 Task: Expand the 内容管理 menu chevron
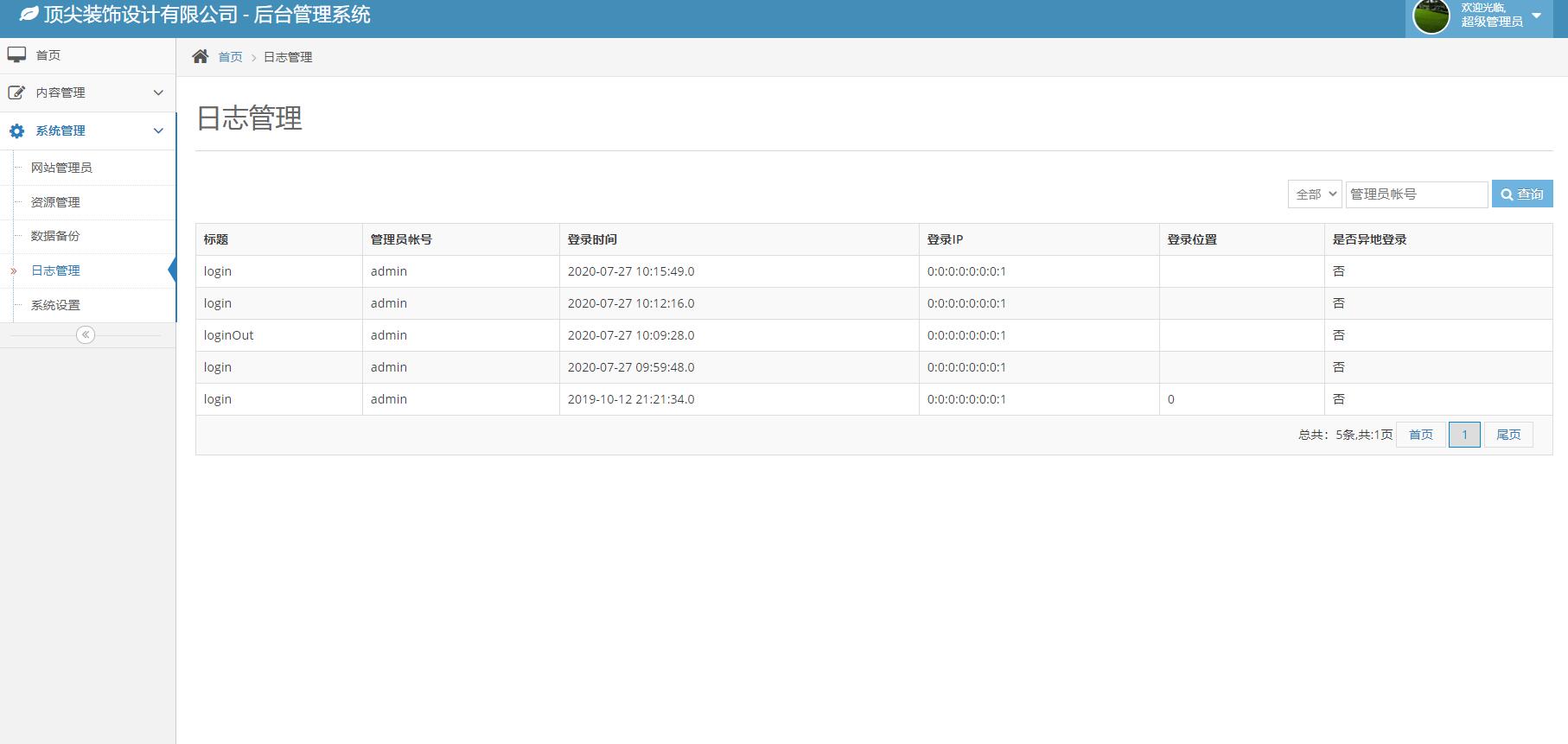click(x=158, y=92)
